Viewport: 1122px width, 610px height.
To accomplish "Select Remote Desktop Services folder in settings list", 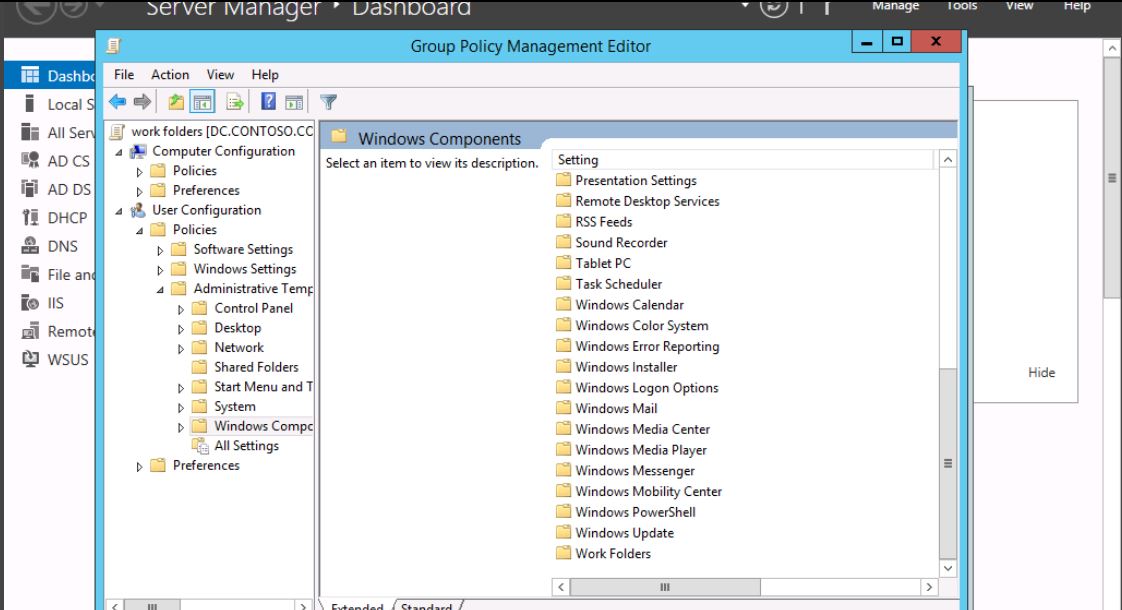I will tap(638, 201).
